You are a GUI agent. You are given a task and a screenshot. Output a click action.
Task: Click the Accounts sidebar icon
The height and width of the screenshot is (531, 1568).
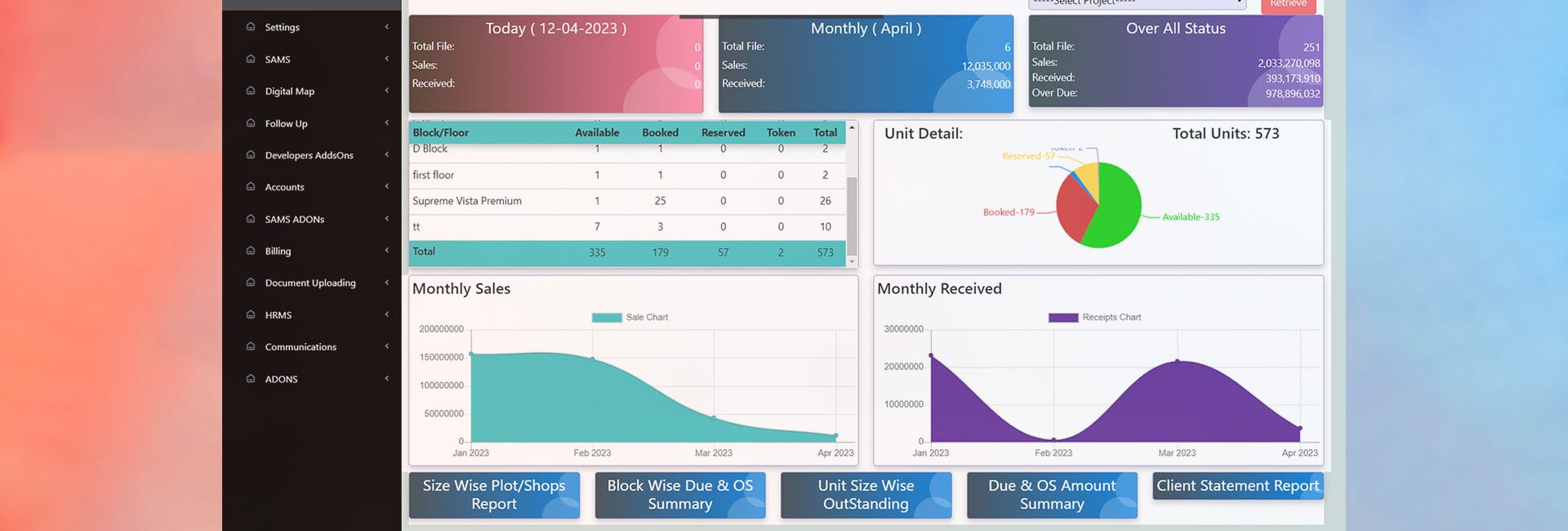coord(251,187)
